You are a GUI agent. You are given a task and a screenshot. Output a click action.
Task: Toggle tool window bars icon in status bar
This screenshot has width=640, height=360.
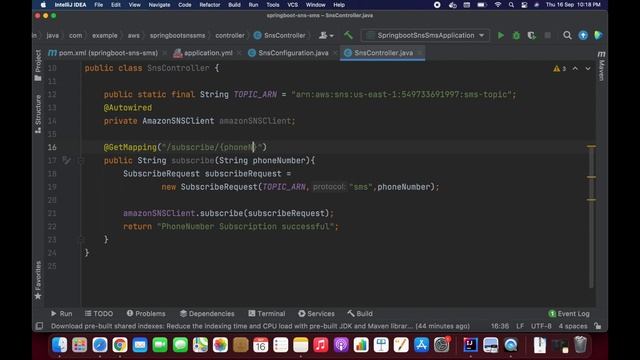(x=39, y=326)
